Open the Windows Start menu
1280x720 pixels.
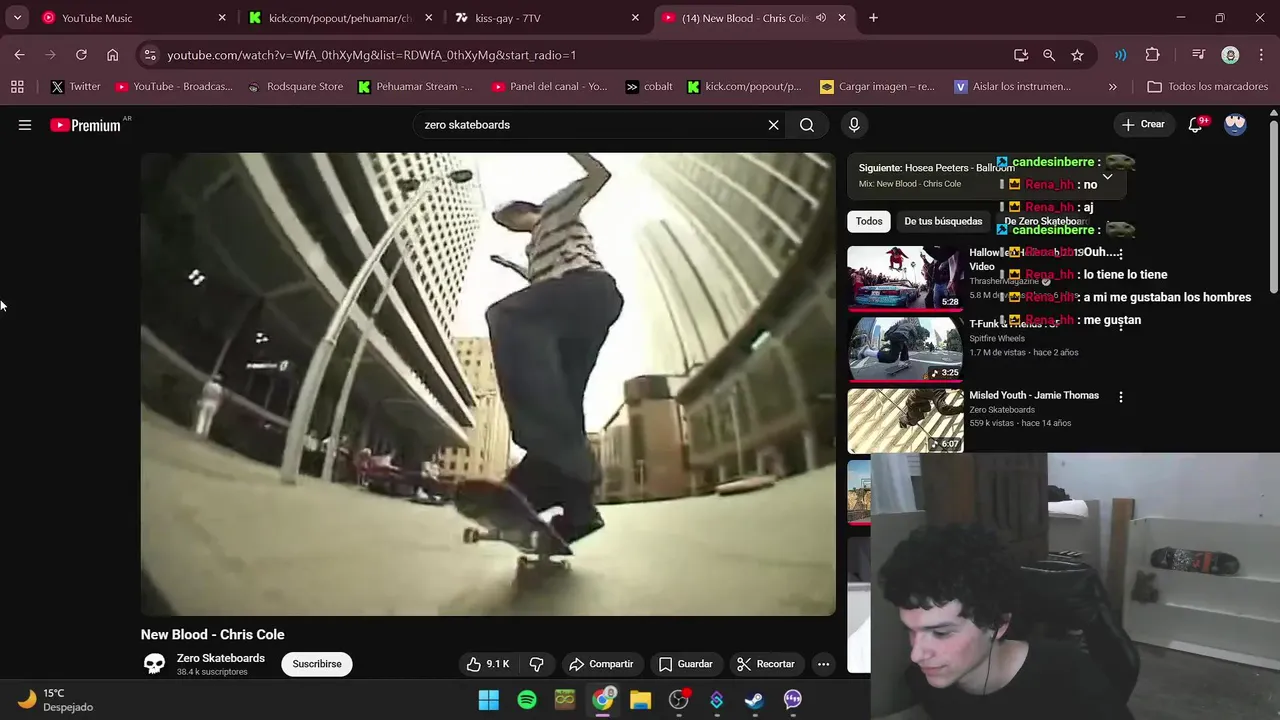point(489,700)
